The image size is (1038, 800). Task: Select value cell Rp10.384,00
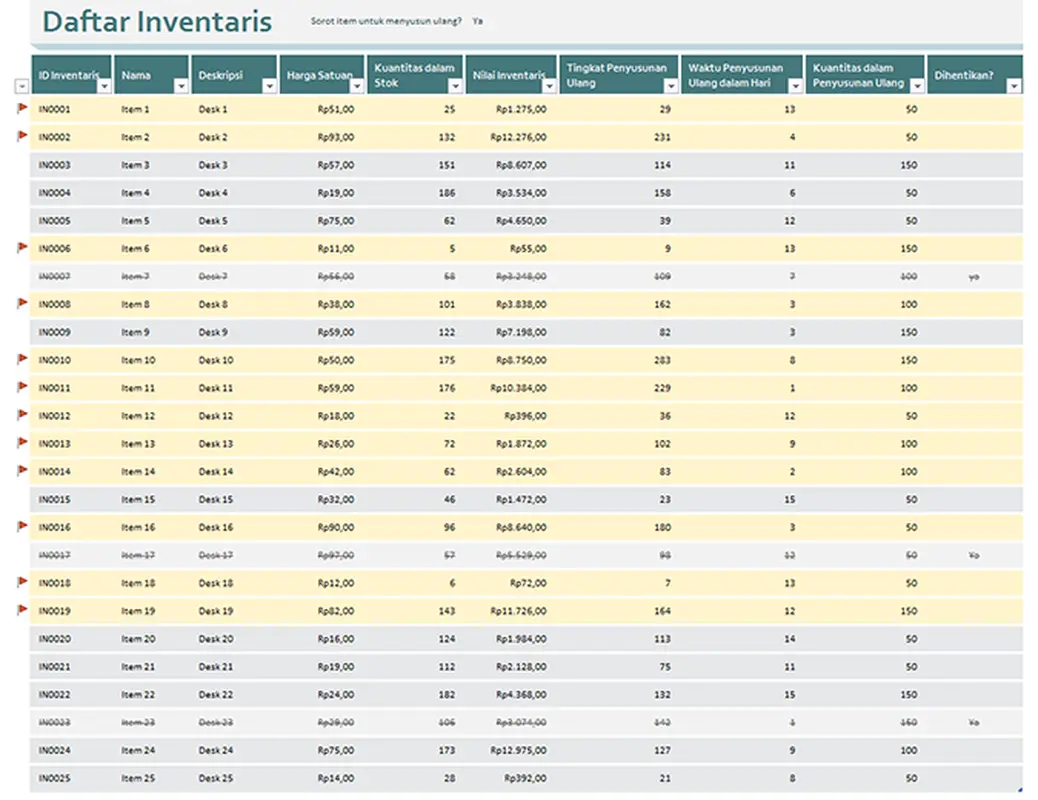click(518, 388)
